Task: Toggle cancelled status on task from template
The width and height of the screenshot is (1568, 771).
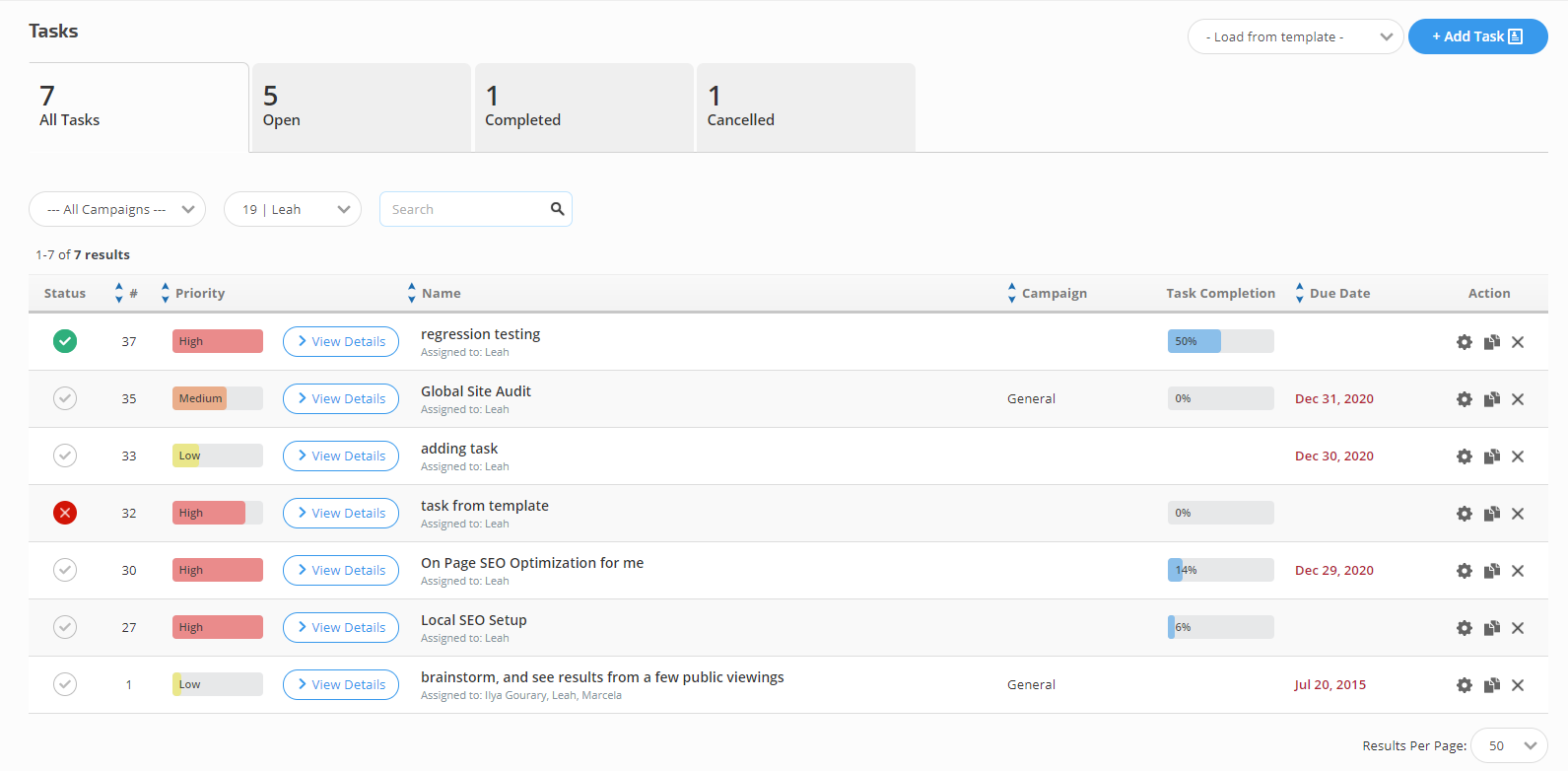Action: coord(65,513)
